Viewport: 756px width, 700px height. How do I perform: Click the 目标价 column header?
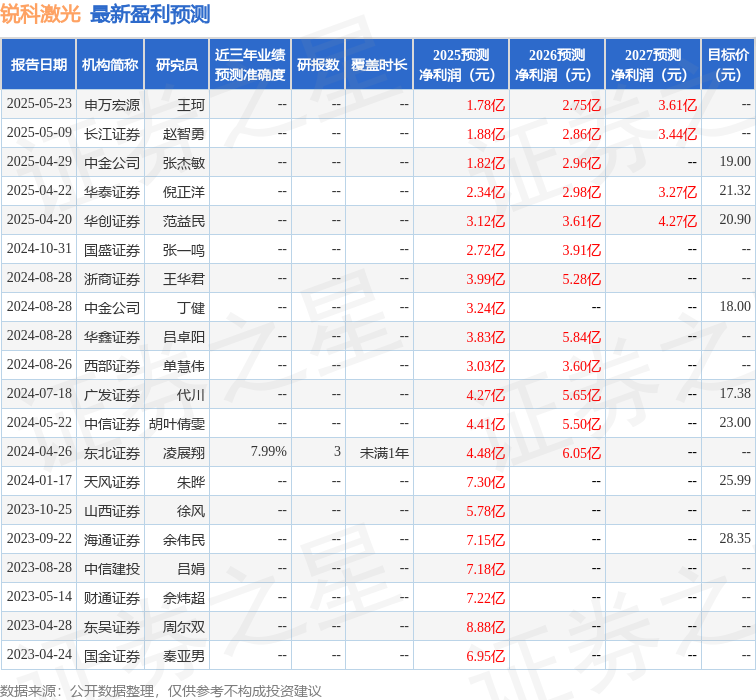(728, 65)
